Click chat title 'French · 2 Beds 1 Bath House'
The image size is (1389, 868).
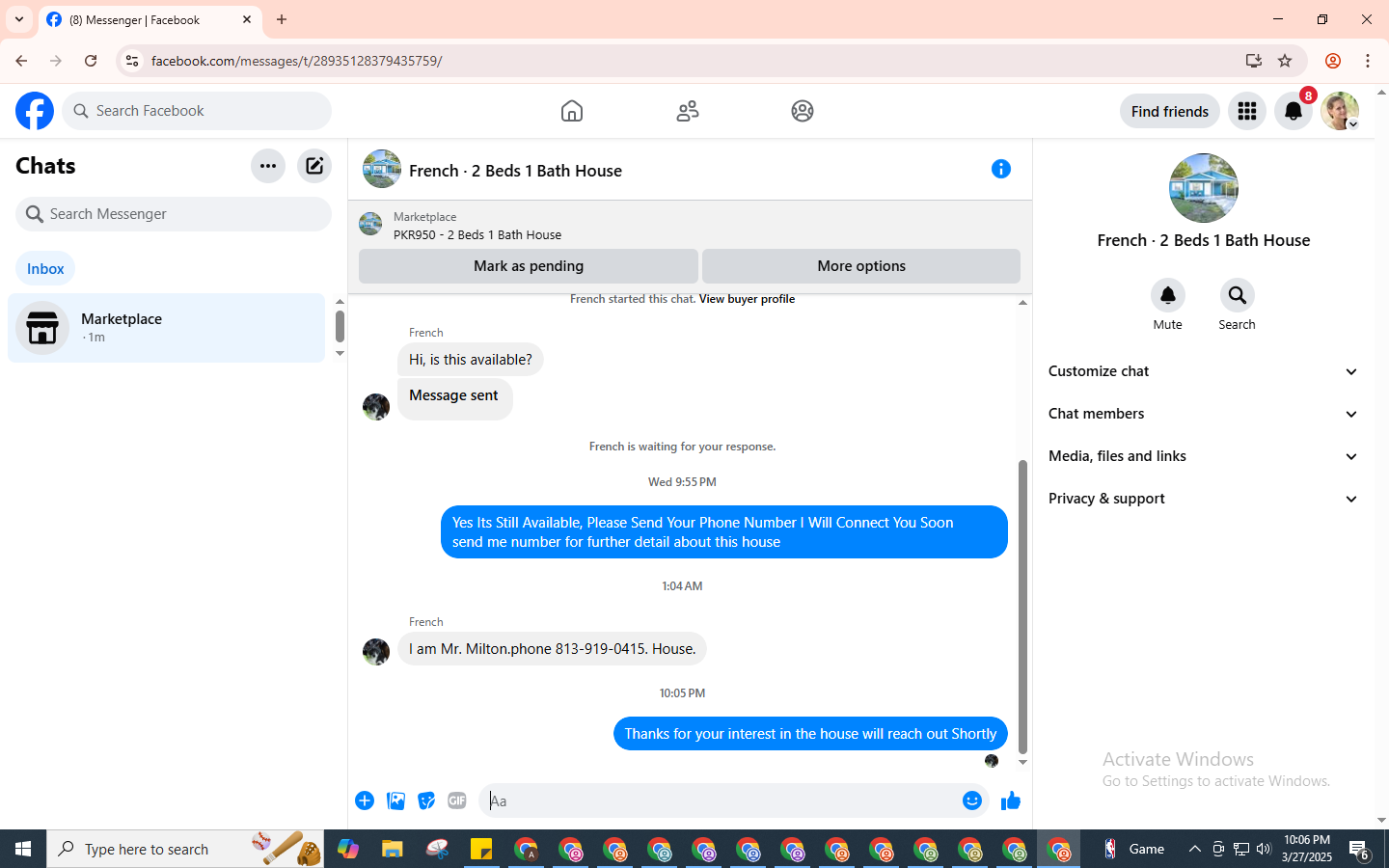click(515, 171)
